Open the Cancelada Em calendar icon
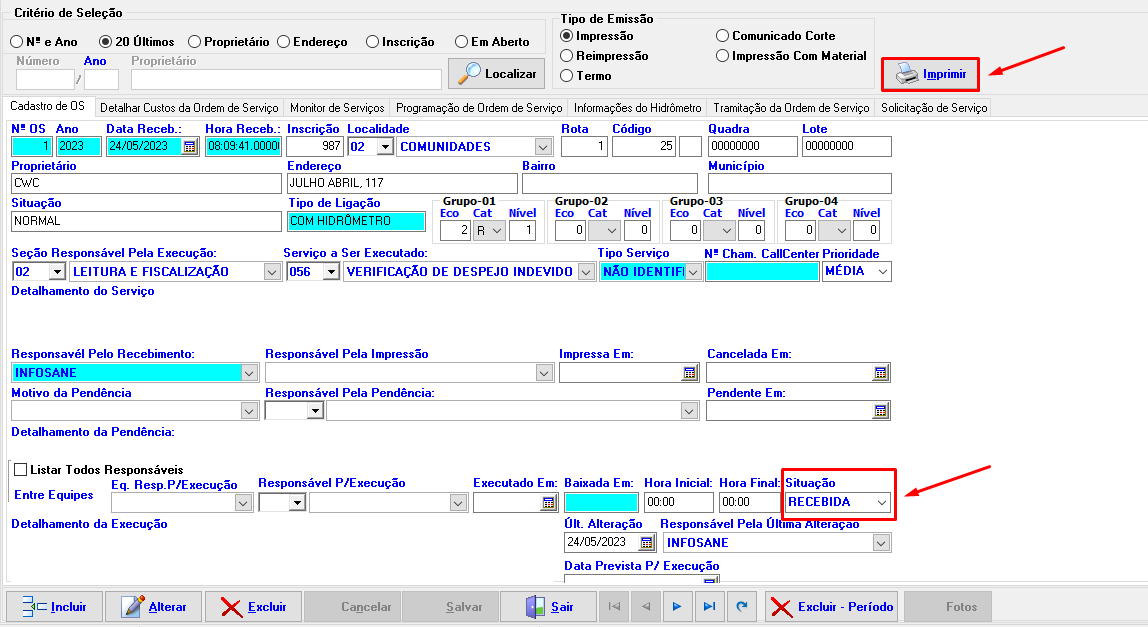Image resolution: width=1148 pixels, height=627 pixels. (880, 373)
